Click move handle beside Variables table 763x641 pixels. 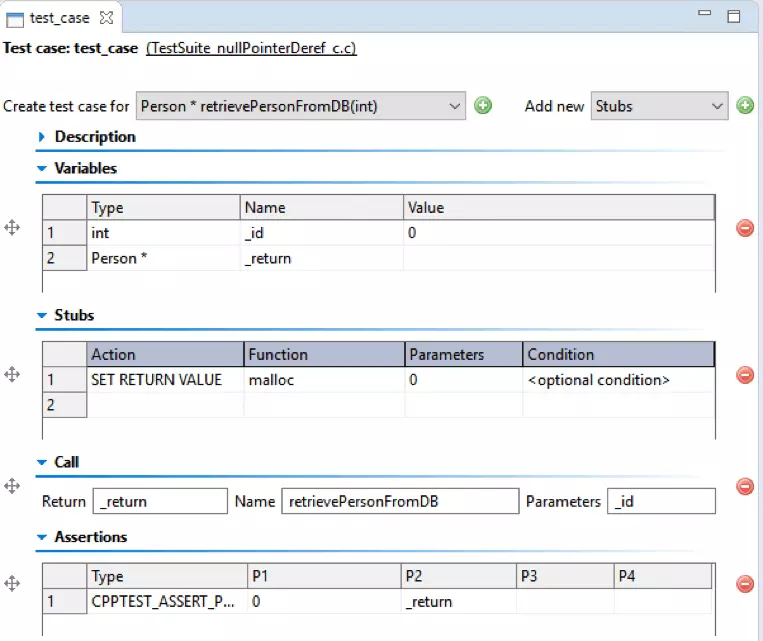(x=13, y=228)
